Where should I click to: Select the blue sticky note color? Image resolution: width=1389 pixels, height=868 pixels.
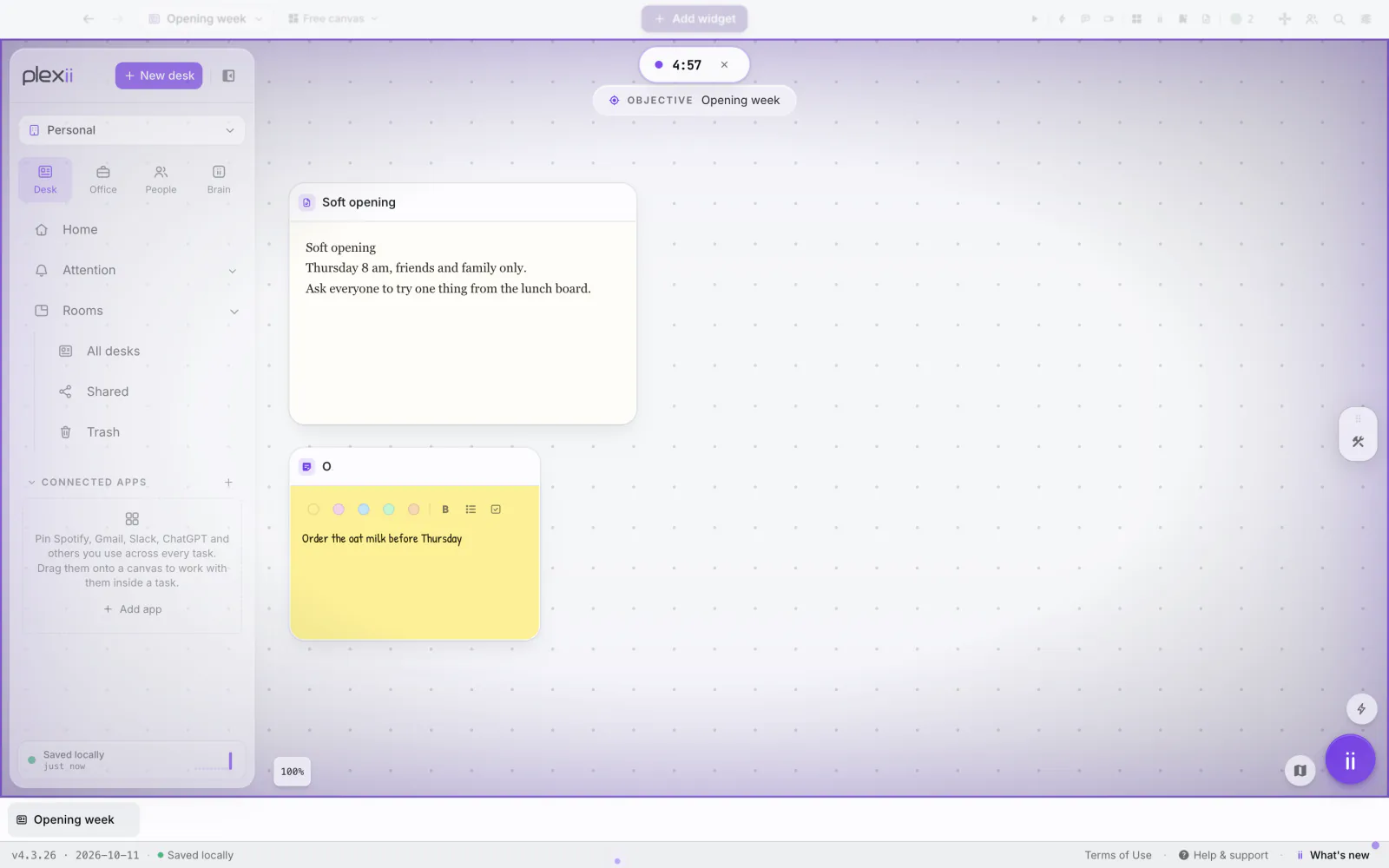coord(364,510)
